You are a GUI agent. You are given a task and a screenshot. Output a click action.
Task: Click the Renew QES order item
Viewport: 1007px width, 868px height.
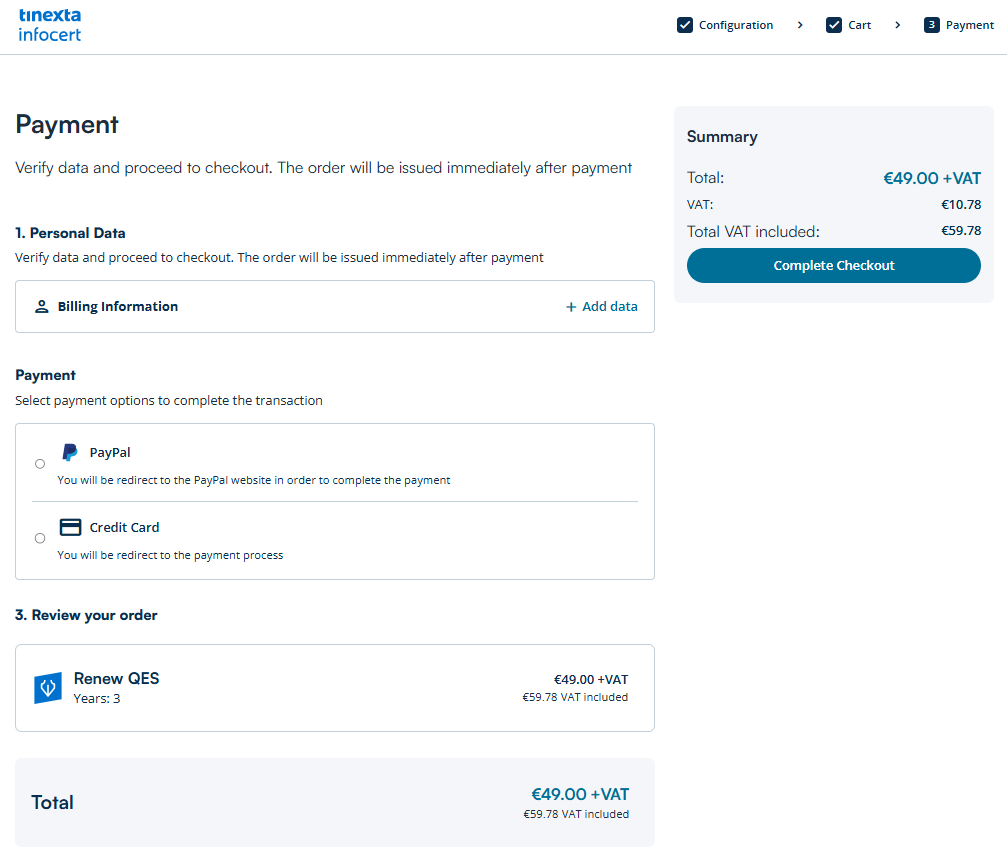coord(116,678)
